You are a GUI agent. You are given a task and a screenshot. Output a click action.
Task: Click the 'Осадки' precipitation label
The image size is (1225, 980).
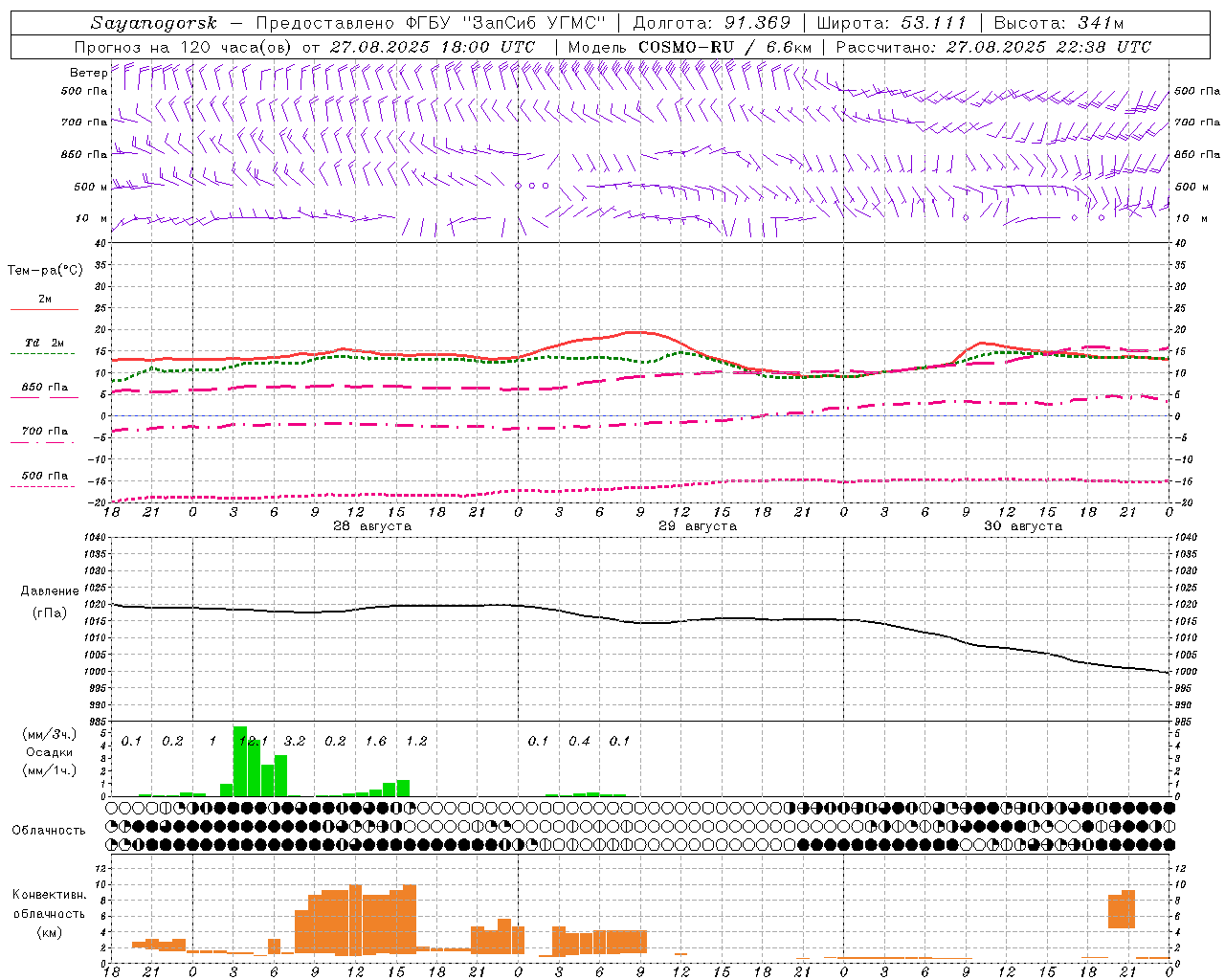click(49, 752)
